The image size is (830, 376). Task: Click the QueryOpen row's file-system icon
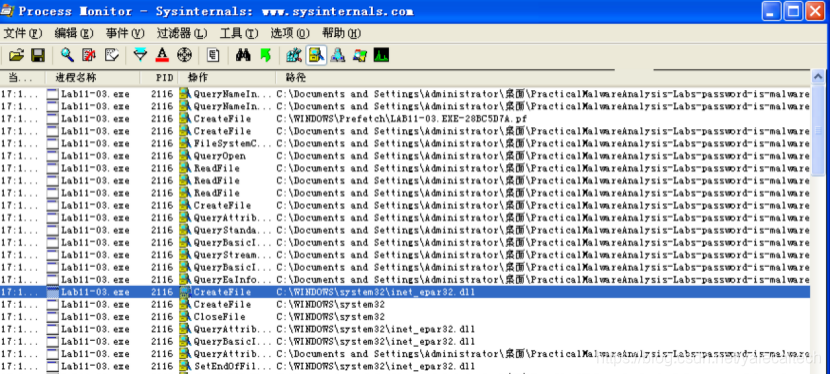tap(185, 156)
